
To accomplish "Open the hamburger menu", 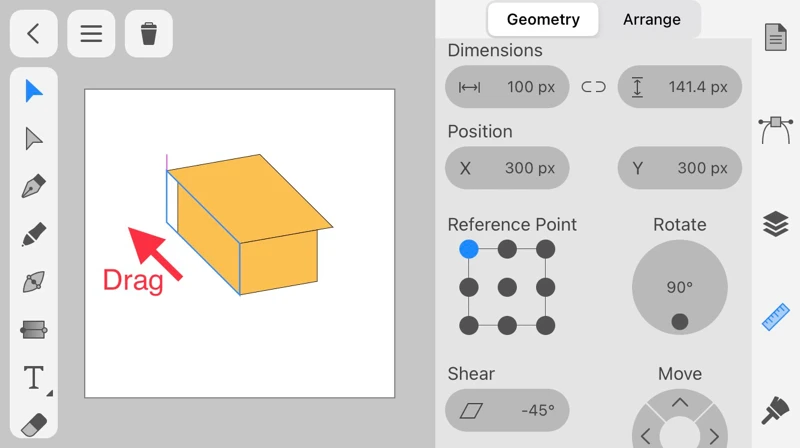I will pyautogui.click(x=91, y=34).
